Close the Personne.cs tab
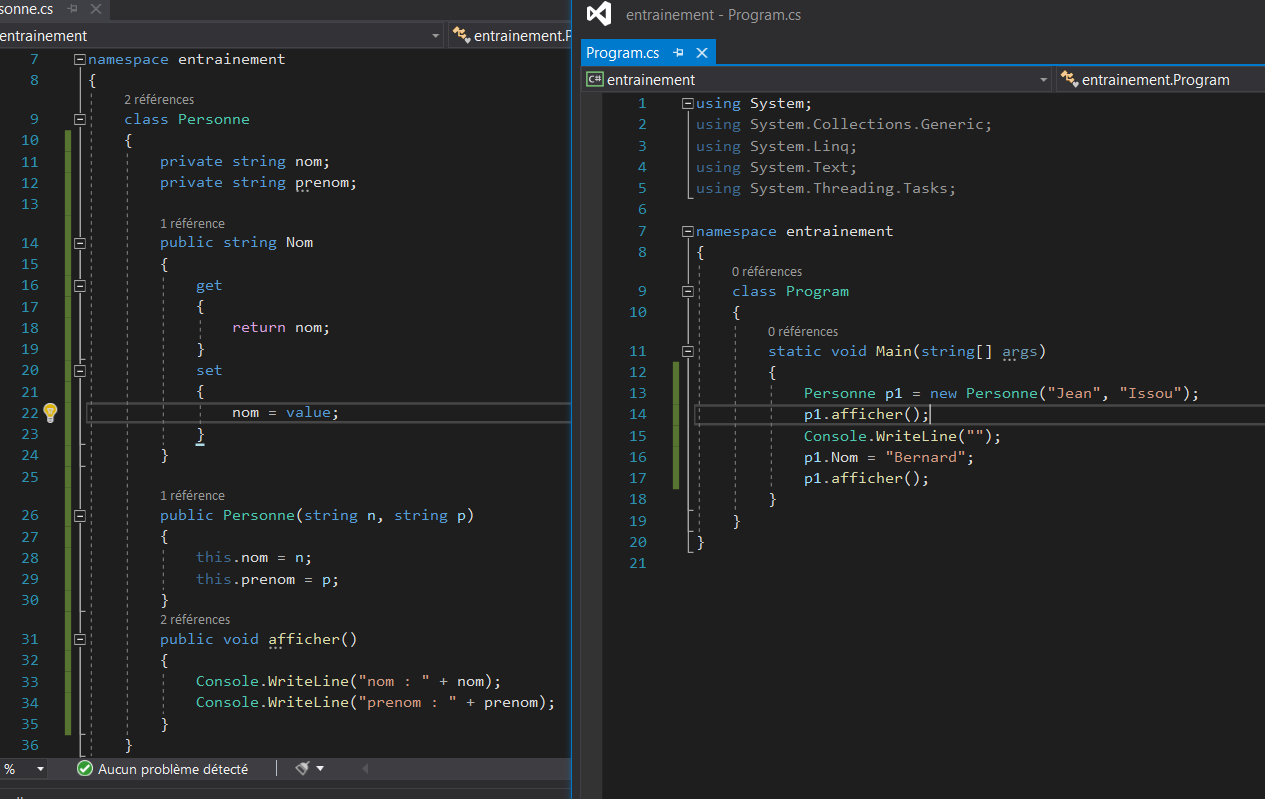The image size is (1265, 799). [97, 9]
